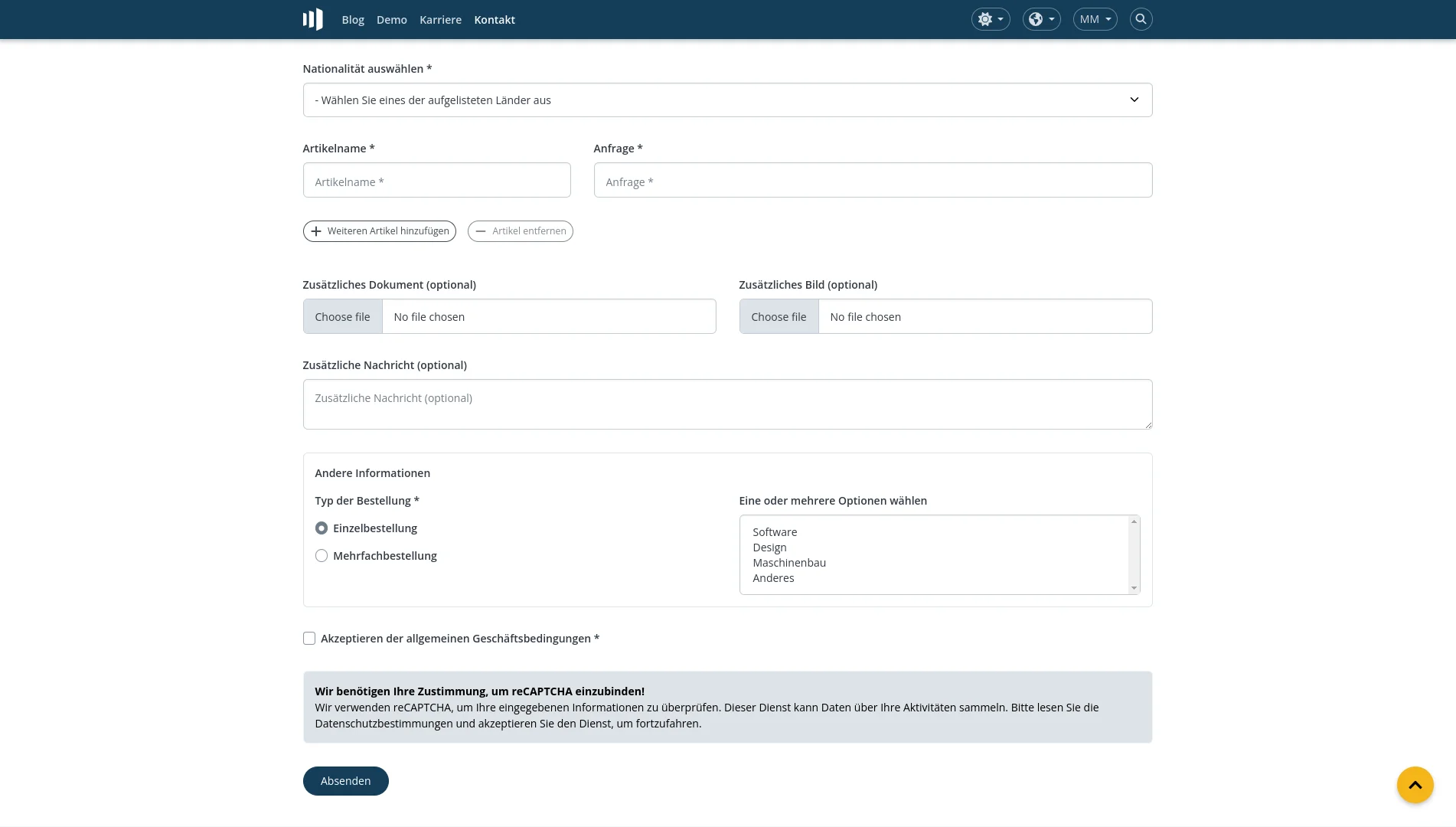
Task: Select the Mehrfachbestellung radio button
Action: pos(322,555)
